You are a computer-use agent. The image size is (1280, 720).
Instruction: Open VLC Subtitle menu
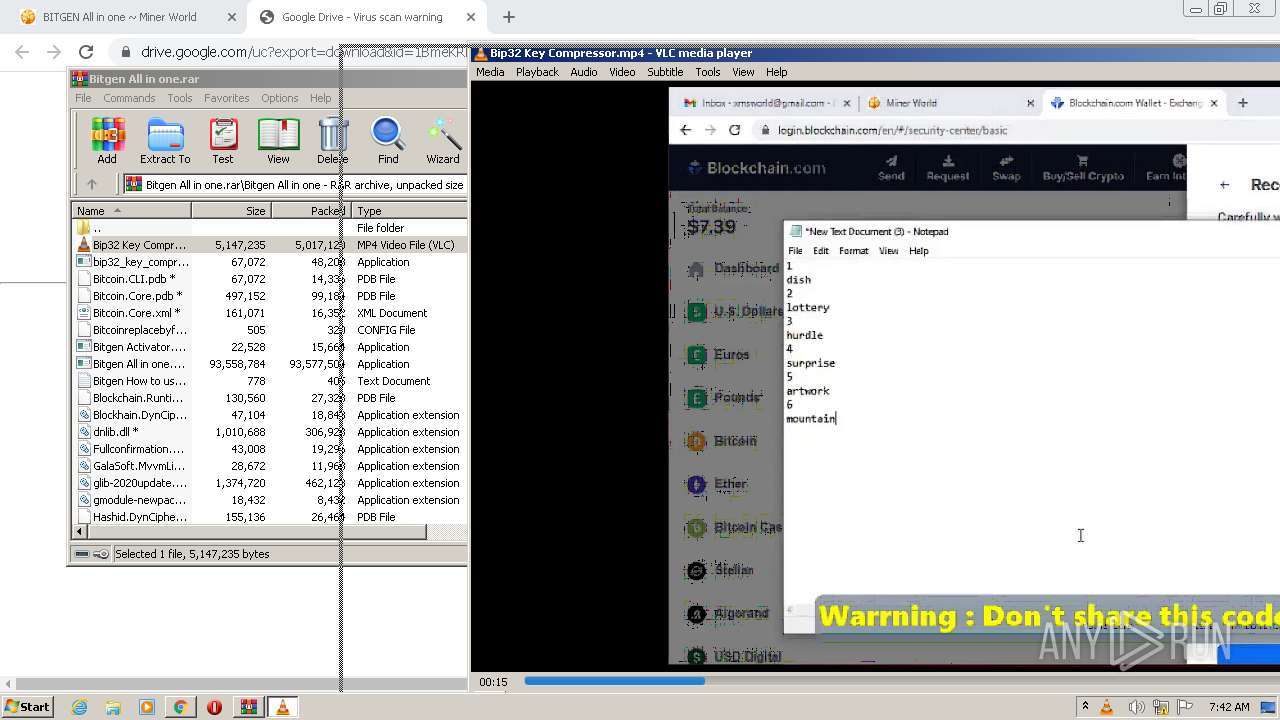(665, 72)
